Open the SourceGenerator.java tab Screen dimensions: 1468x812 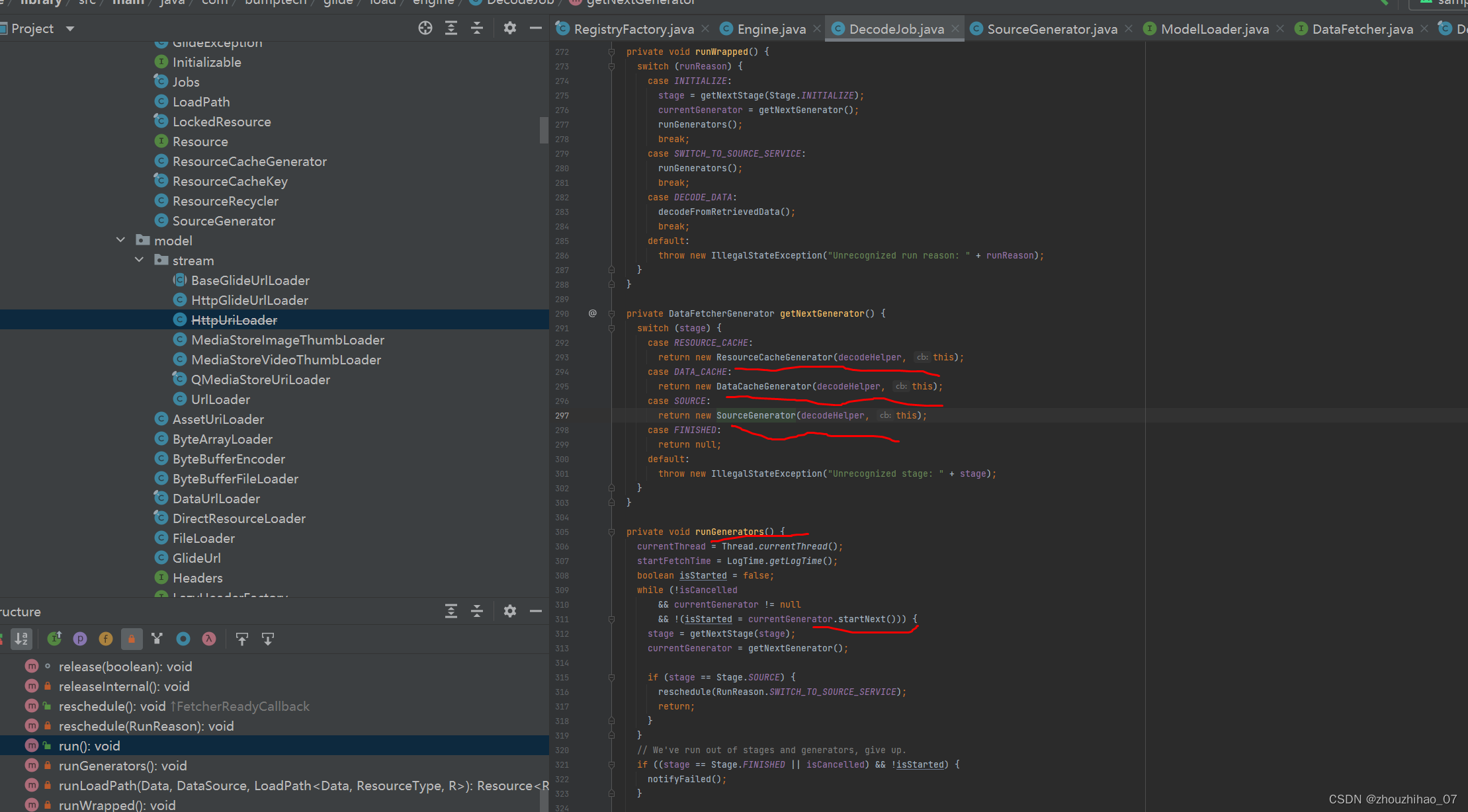tap(1052, 28)
